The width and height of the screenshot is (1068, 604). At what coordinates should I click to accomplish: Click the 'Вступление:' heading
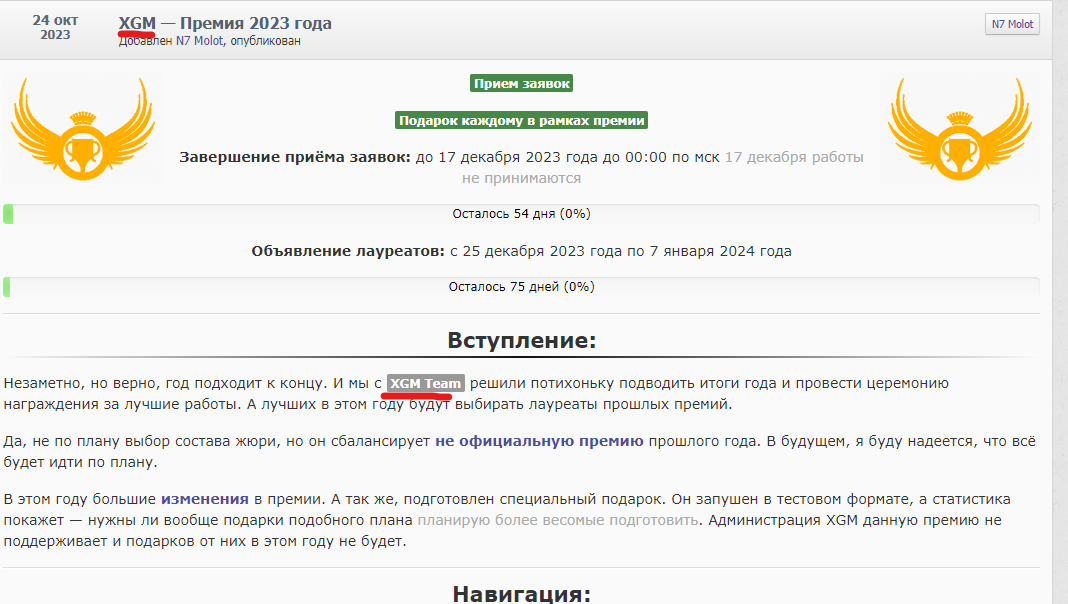click(521, 340)
